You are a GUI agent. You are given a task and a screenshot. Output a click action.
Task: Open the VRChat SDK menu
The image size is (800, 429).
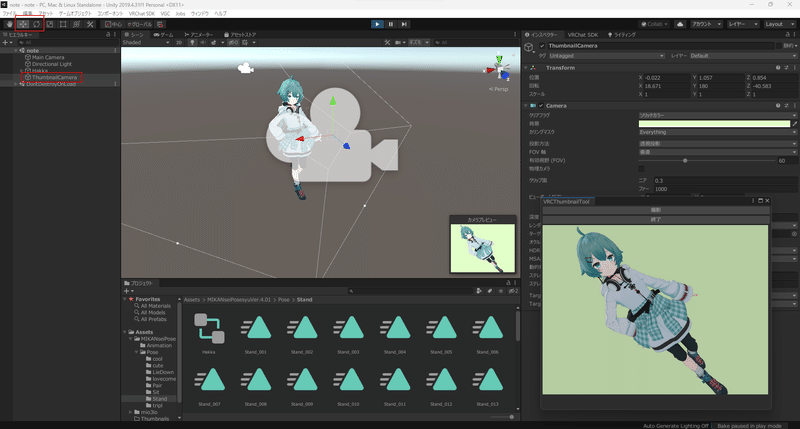click(141, 13)
